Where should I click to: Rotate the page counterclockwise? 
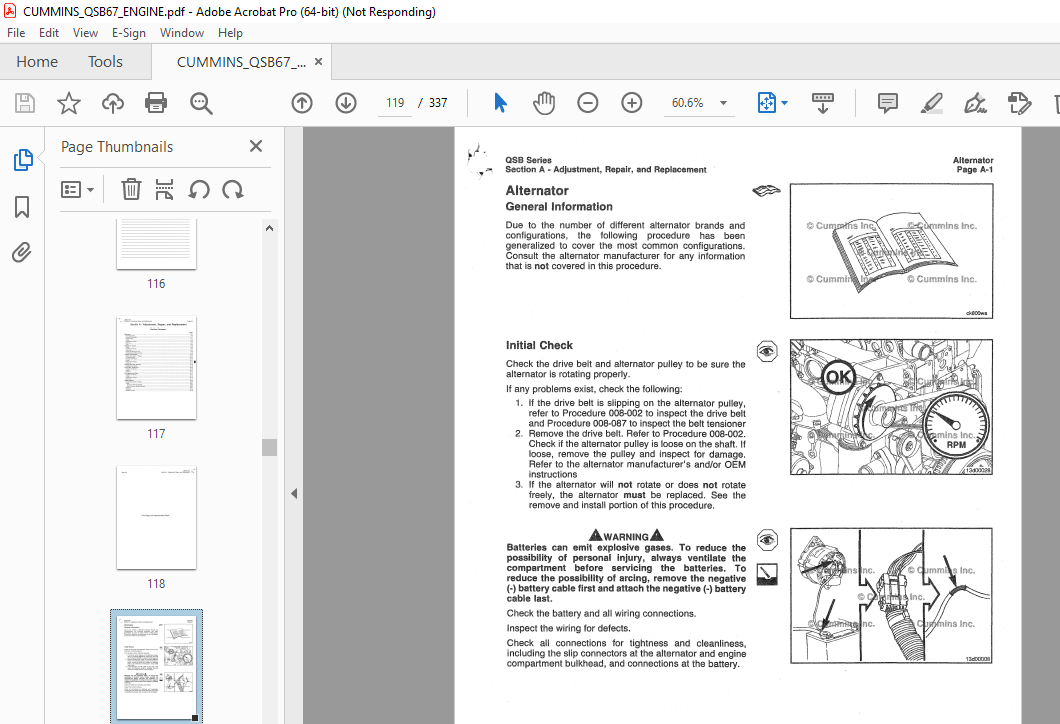(x=199, y=190)
